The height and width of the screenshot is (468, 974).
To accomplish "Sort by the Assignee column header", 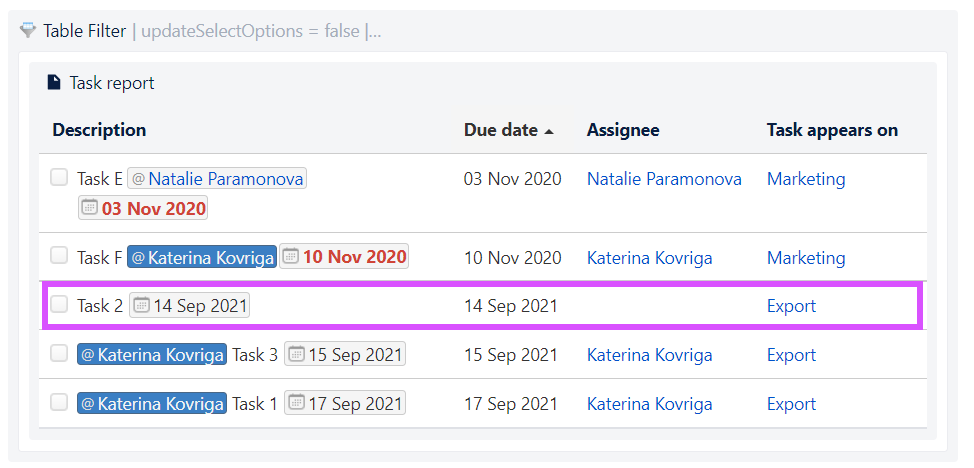I will pyautogui.click(x=623, y=130).
